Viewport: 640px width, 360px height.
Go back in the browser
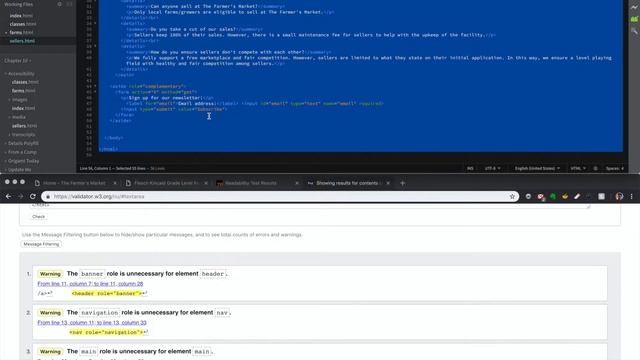[9, 196]
